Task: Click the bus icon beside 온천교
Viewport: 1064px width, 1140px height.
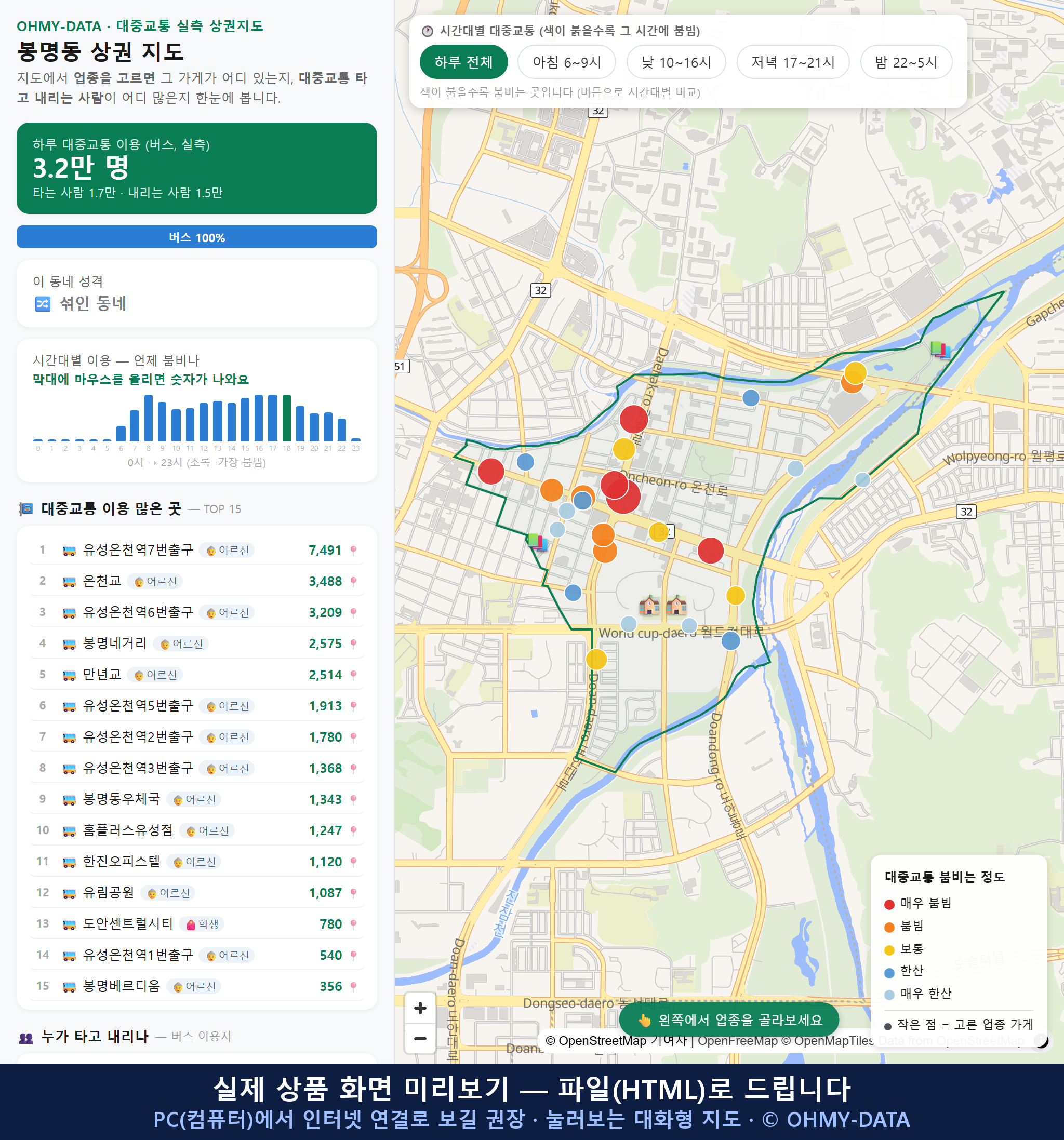Action: [69, 582]
